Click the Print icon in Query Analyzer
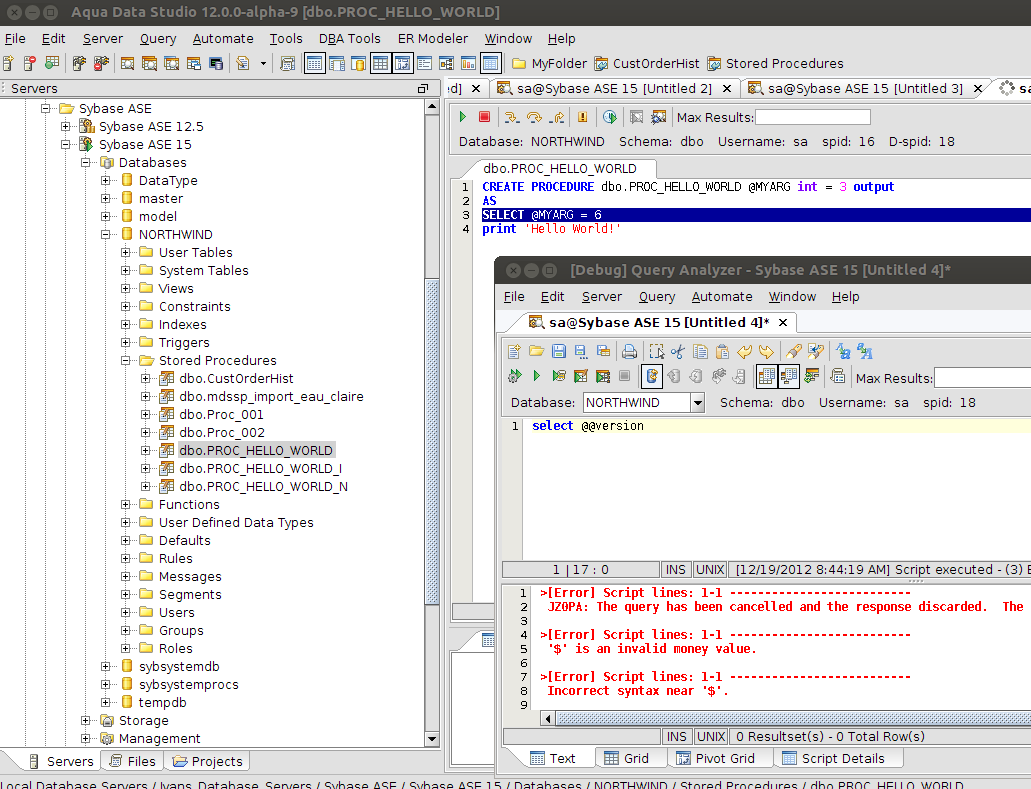Image resolution: width=1031 pixels, height=789 pixels. coord(629,352)
